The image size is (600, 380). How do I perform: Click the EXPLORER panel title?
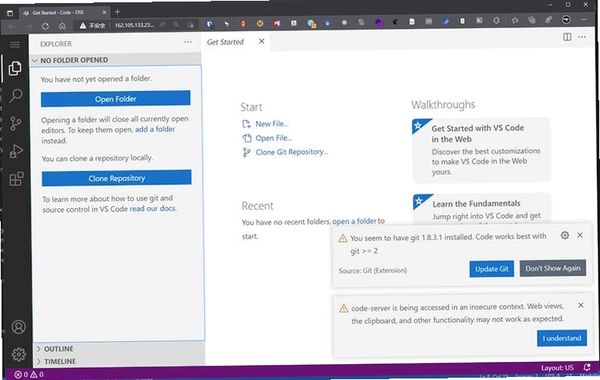56,44
